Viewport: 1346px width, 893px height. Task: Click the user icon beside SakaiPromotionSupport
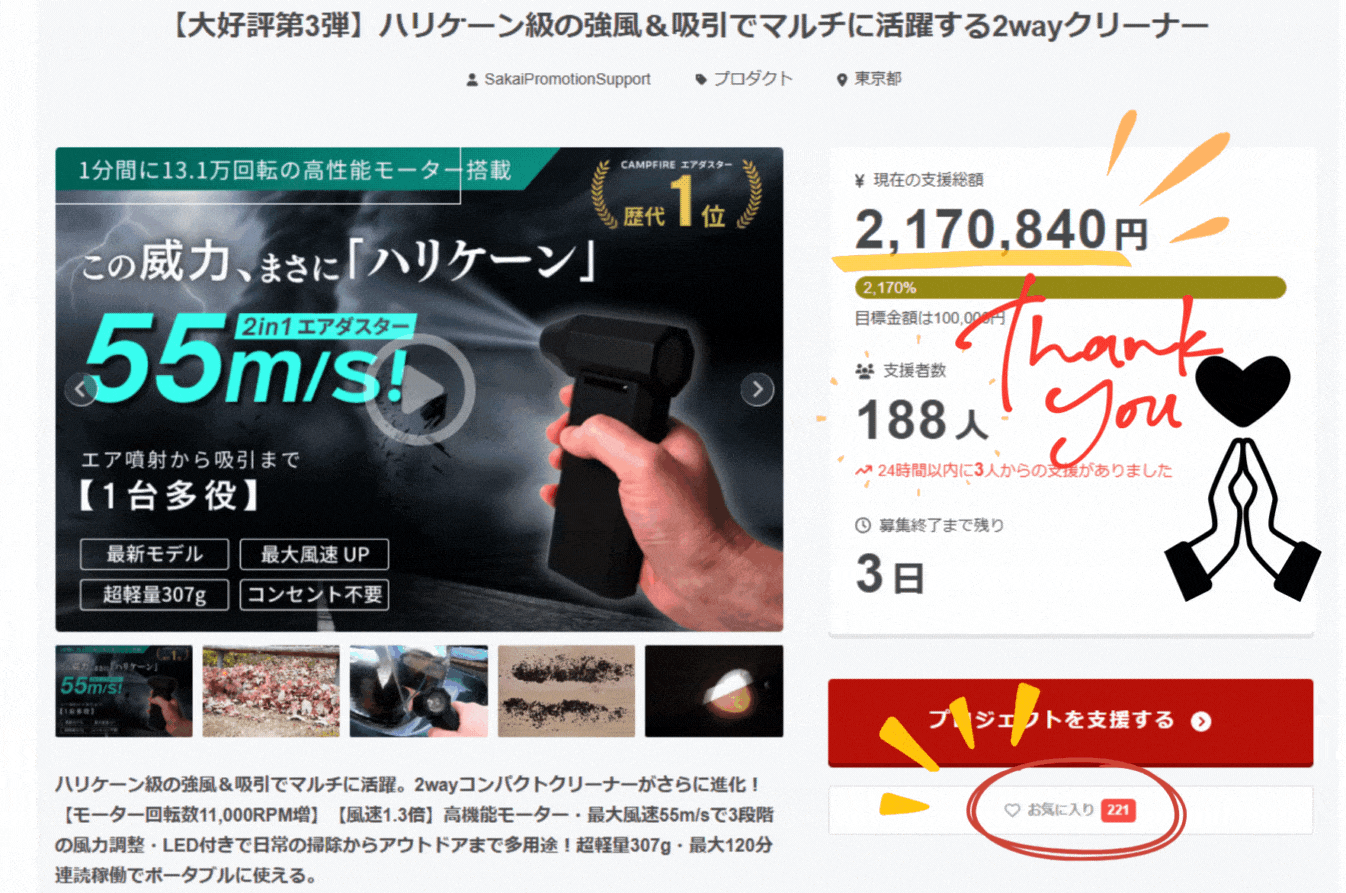[472, 79]
